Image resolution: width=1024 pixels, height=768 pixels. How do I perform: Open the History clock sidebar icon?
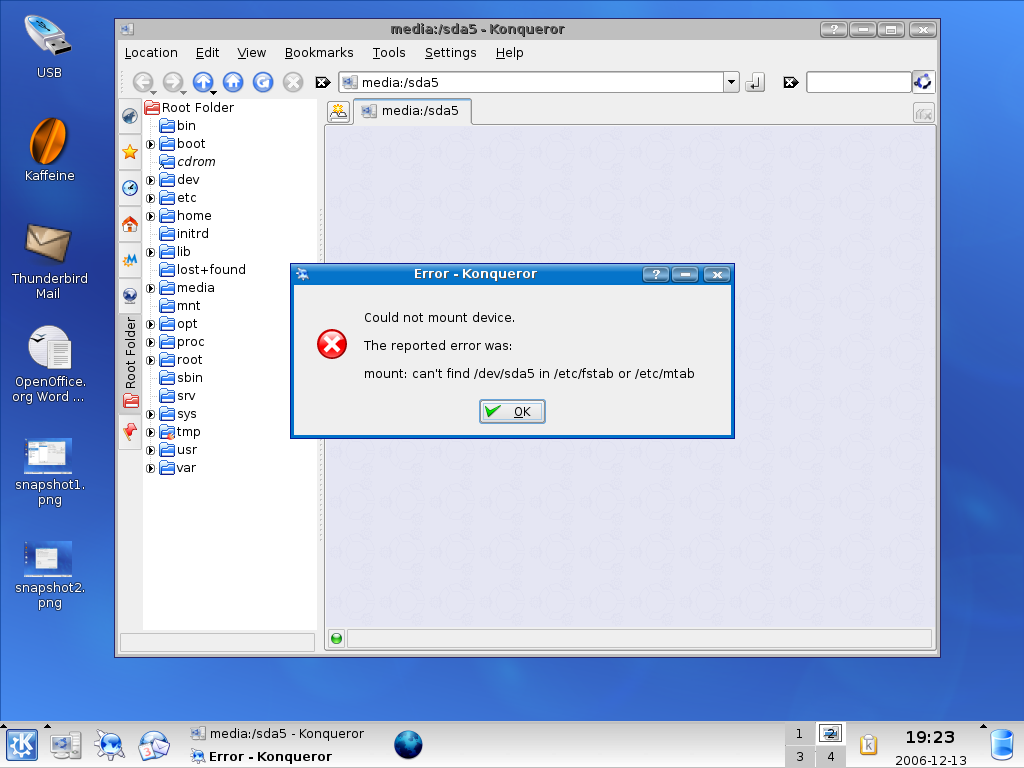click(x=130, y=188)
